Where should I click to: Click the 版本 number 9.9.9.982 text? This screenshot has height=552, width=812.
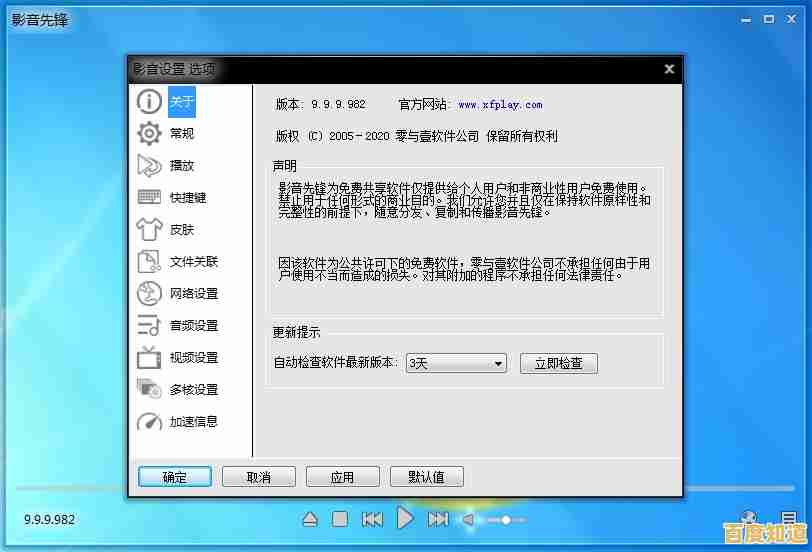tap(339, 105)
